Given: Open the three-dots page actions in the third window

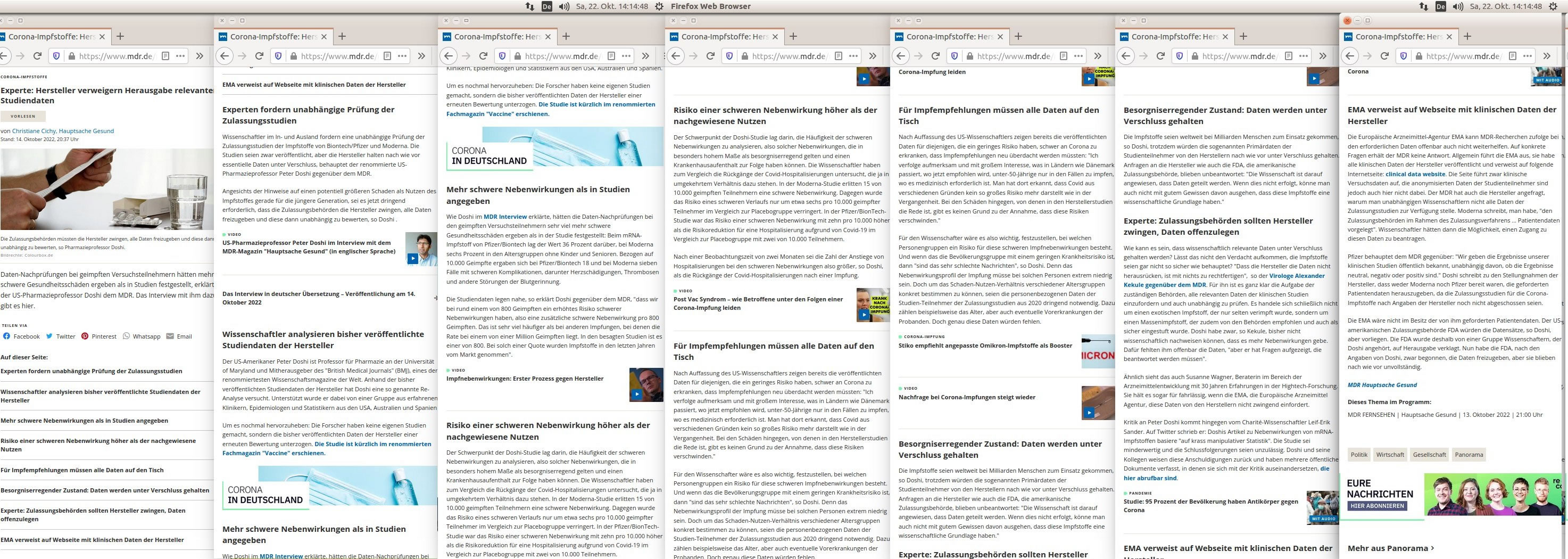Looking at the screenshot, I should 626,56.
